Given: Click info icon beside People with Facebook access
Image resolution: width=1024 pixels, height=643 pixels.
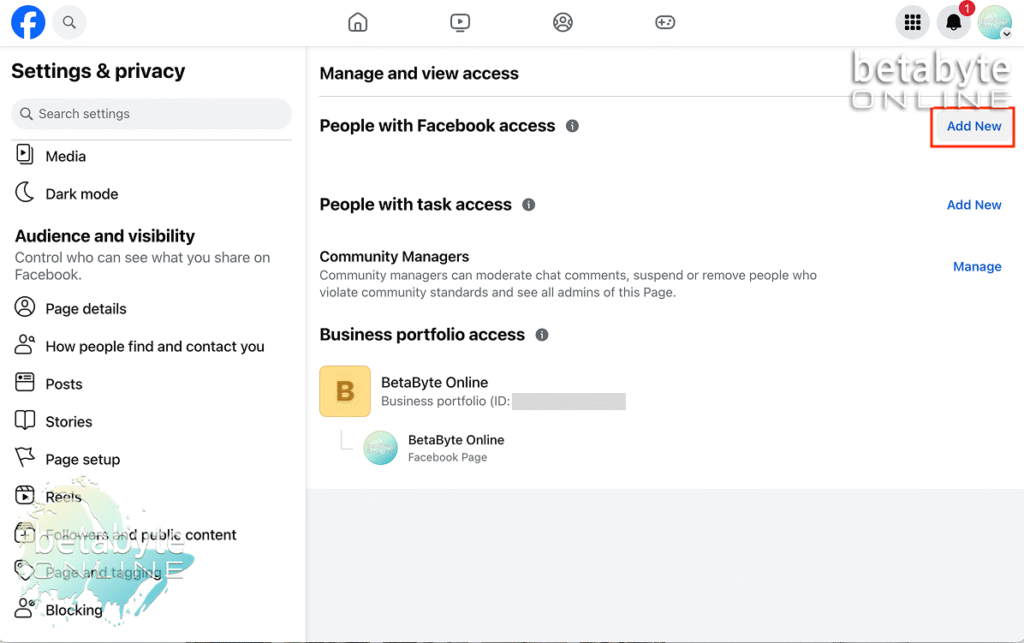Looking at the screenshot, I should [572, 126].
